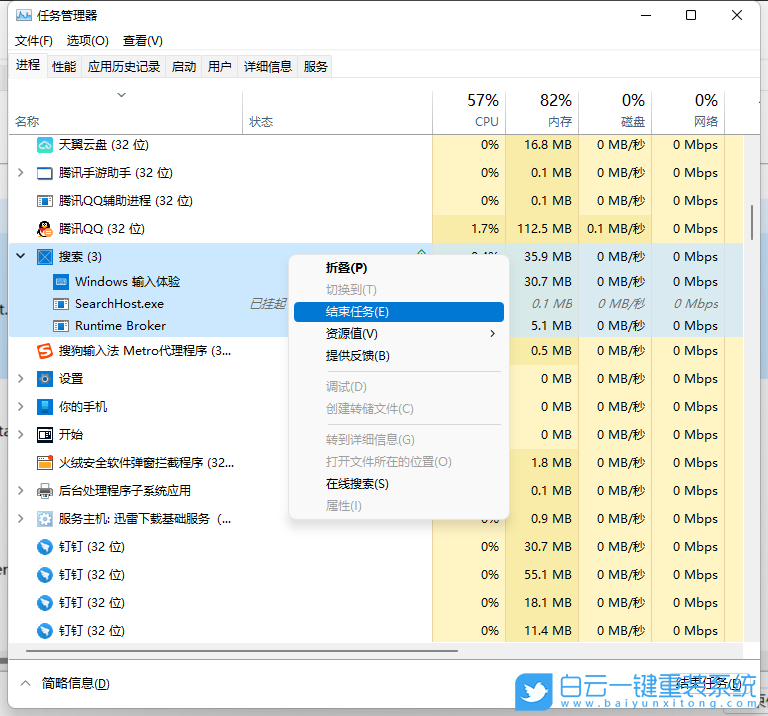The height and width of the screenshot is (716, 768).
Task: Expand the 后台处理程序子系统应用 row
Action: coord(21,491)
